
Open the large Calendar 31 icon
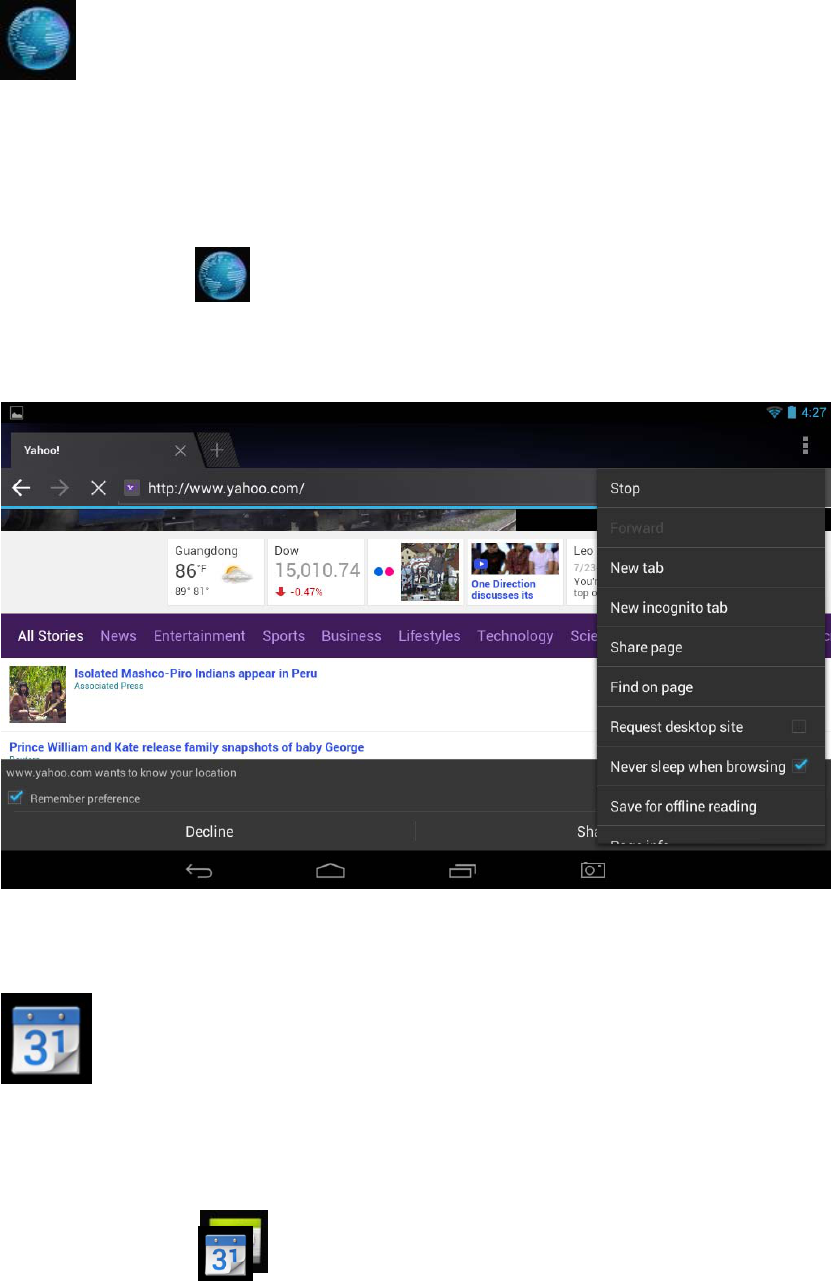[46, 1038]
